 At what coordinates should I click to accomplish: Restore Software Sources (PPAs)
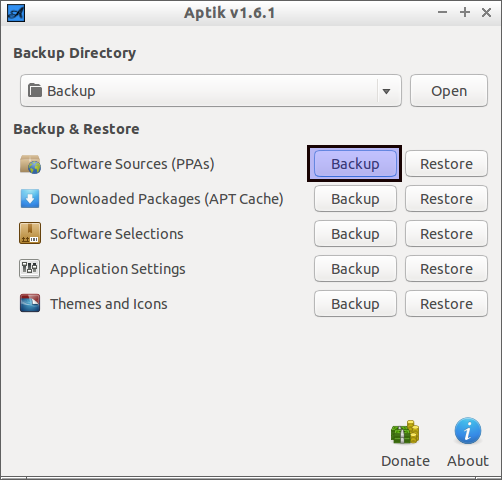click(x=446, y=164)
